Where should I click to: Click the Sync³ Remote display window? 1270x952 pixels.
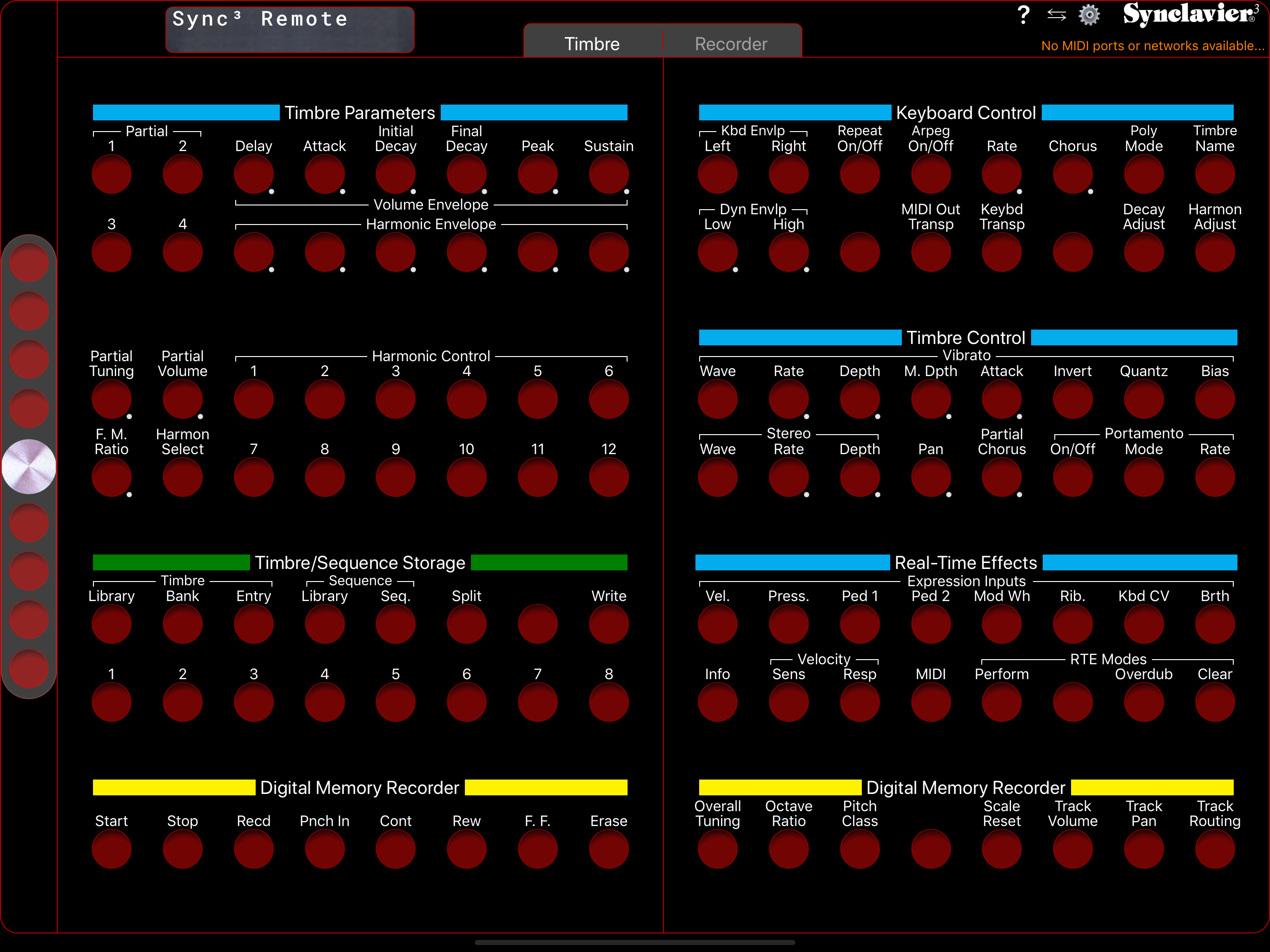point(290,30)
